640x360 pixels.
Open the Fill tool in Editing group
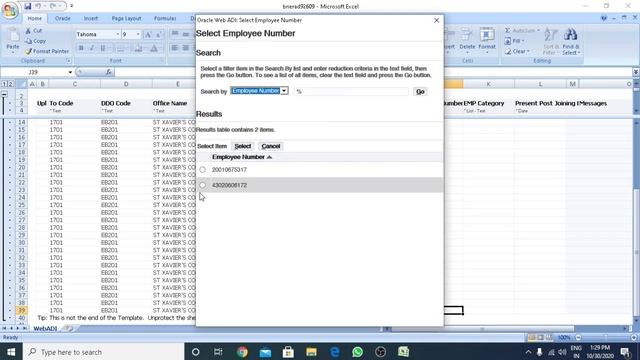(515, 41)
